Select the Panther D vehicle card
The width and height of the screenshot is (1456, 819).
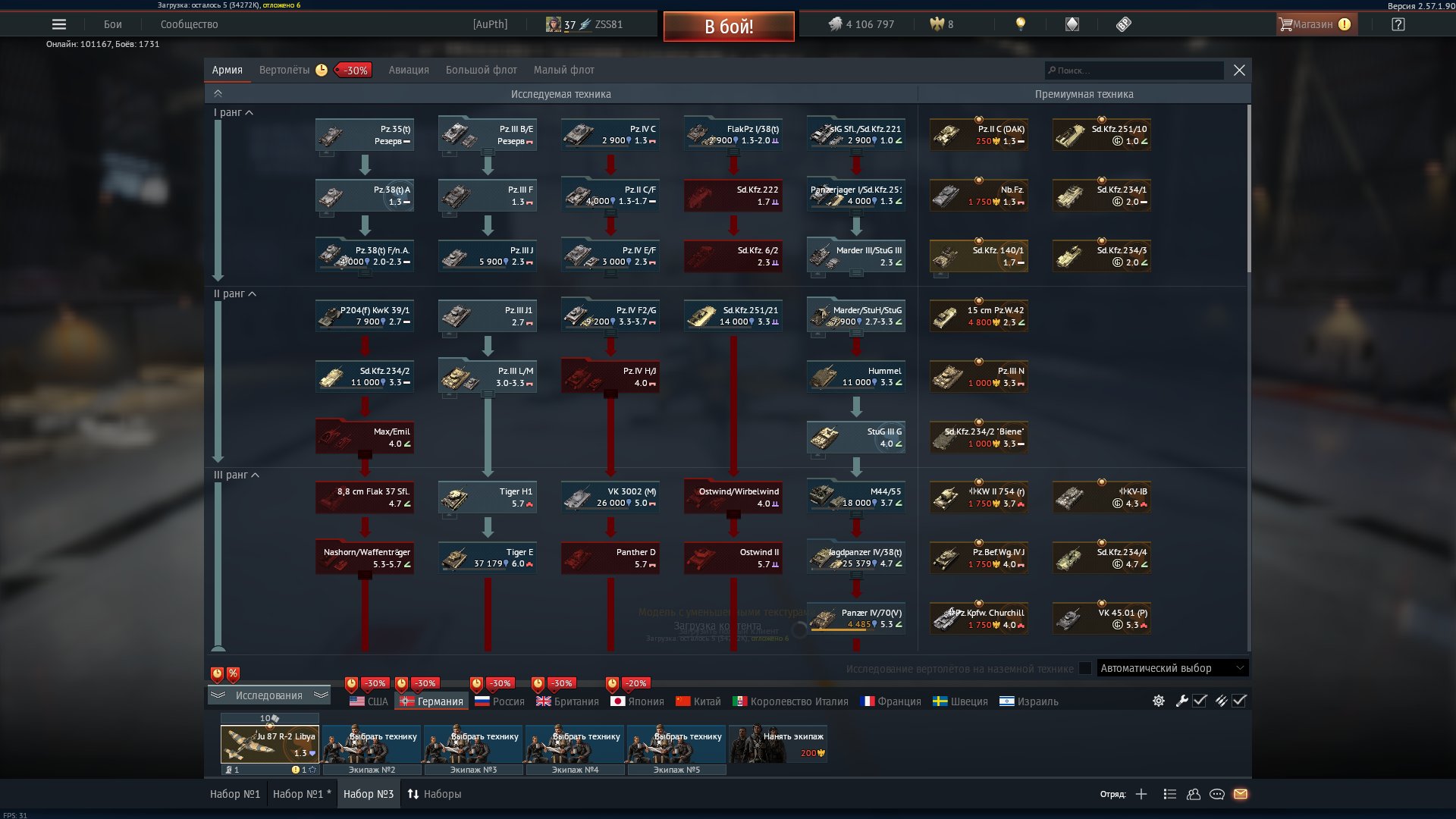tap(610, 558)
